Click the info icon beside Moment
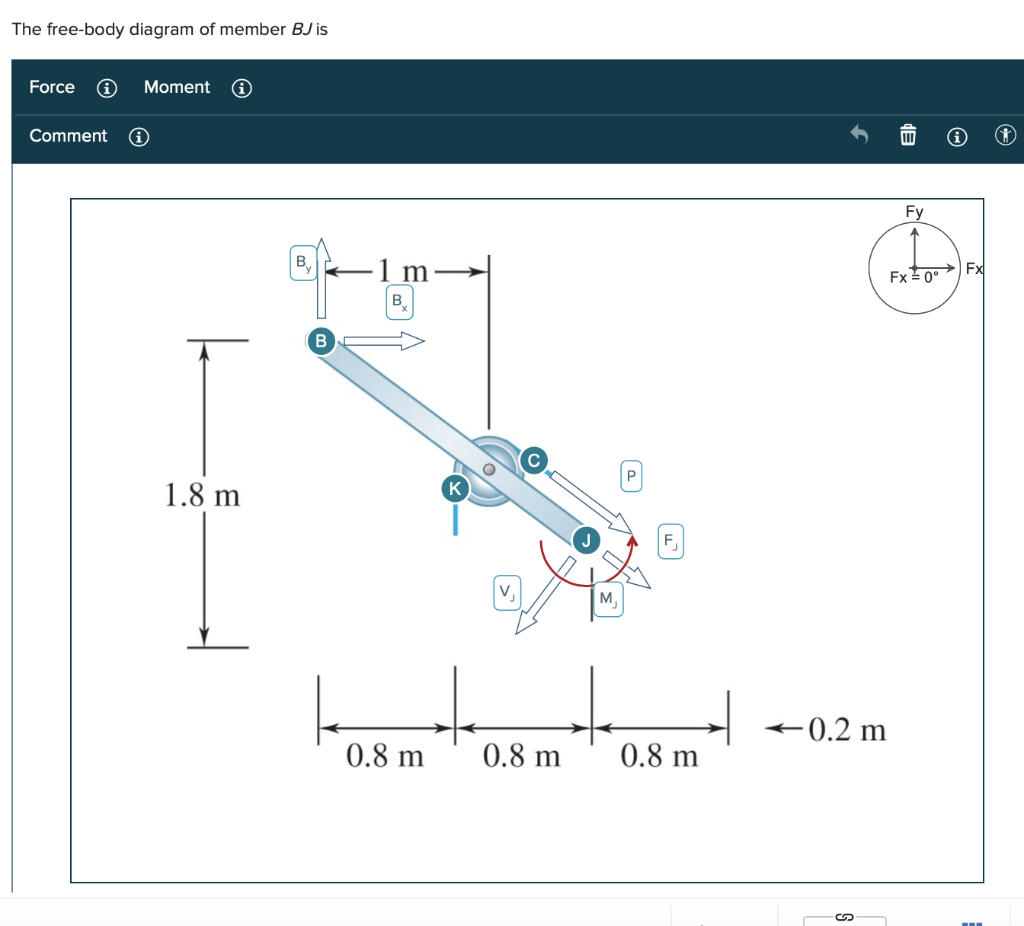 click(241, 88)
